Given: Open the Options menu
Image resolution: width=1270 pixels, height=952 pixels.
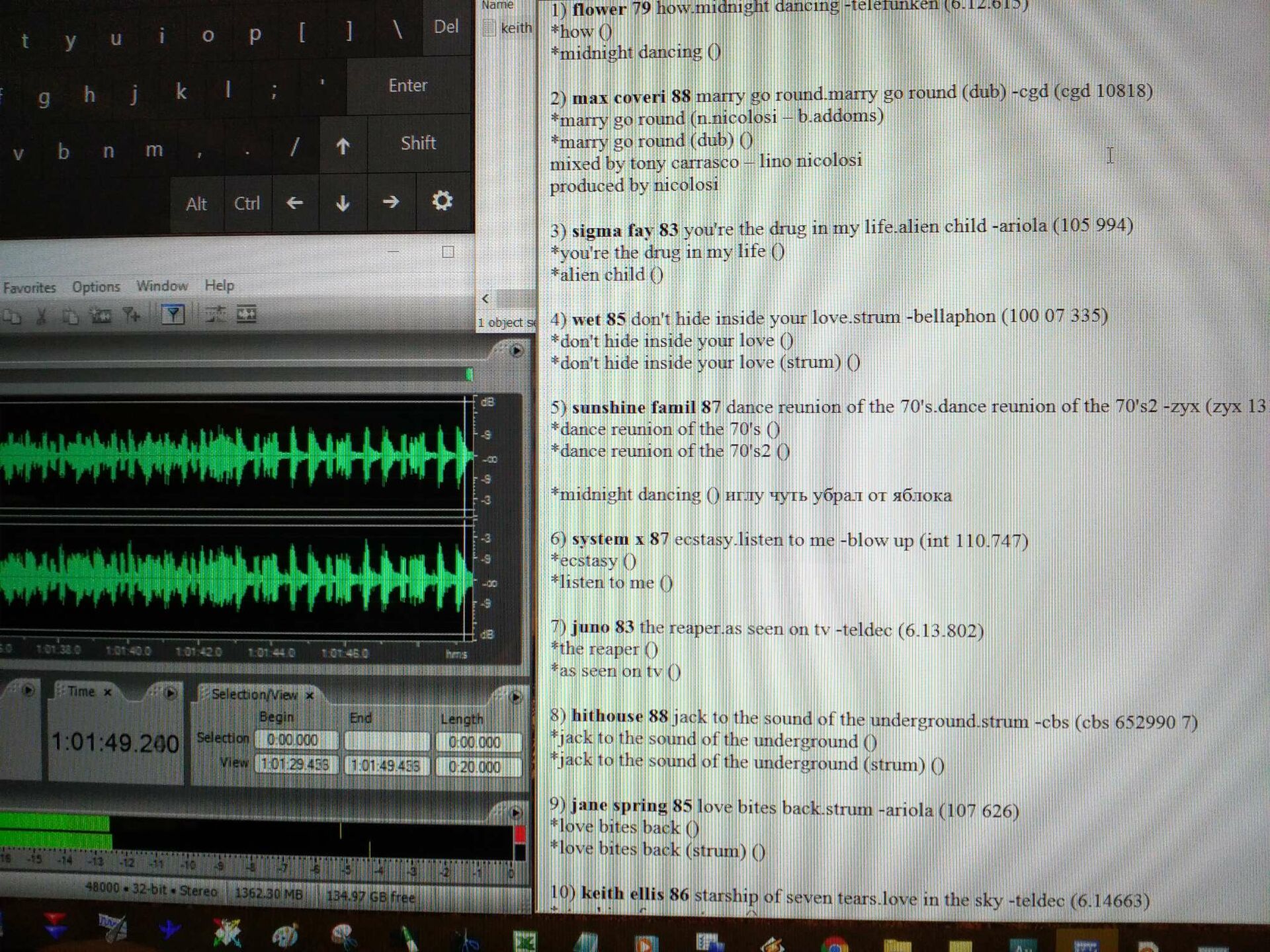Looking at the screenshot, I should (96, 287).
